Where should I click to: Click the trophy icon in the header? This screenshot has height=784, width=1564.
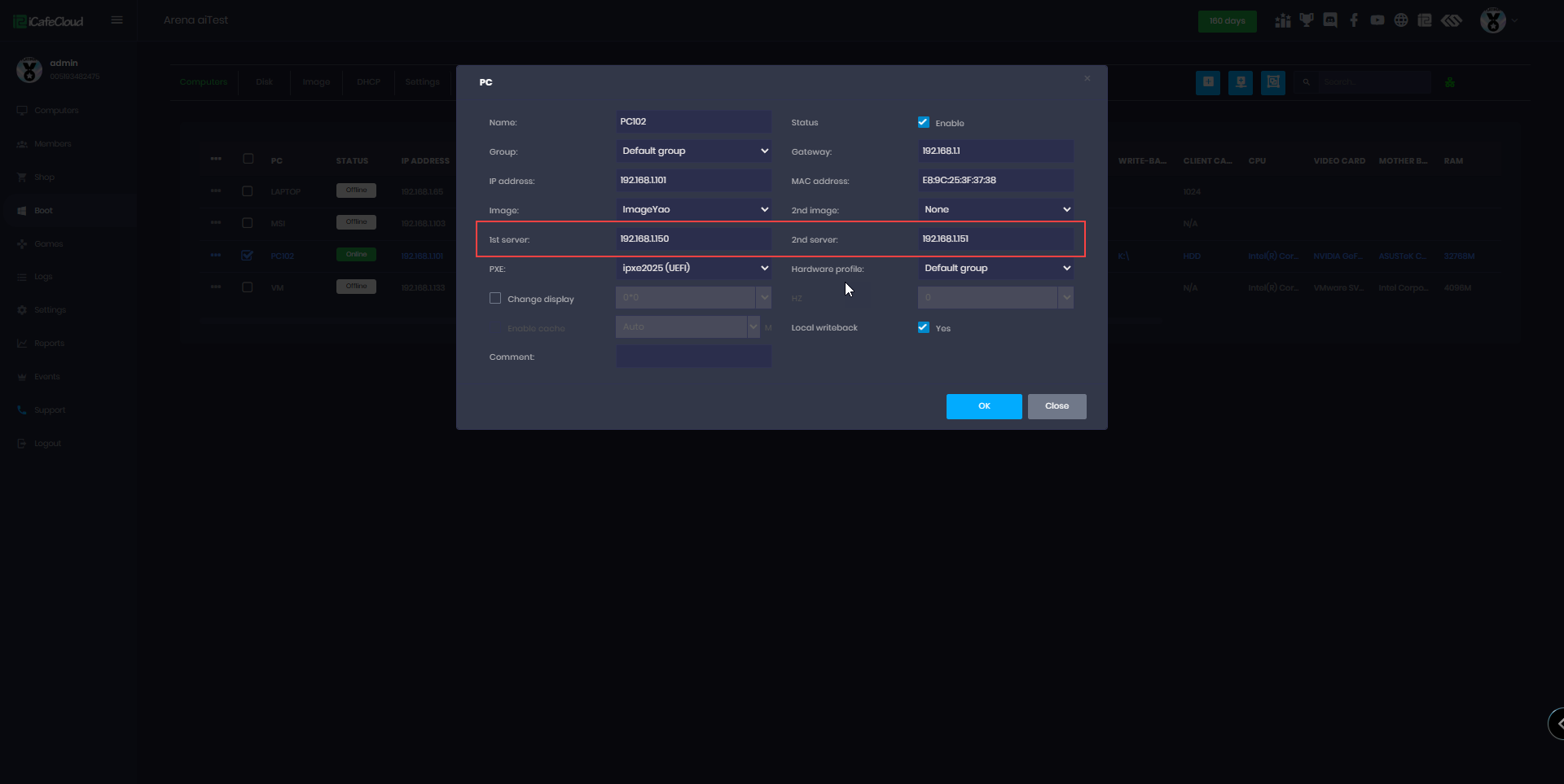[x=1307, y=20]
